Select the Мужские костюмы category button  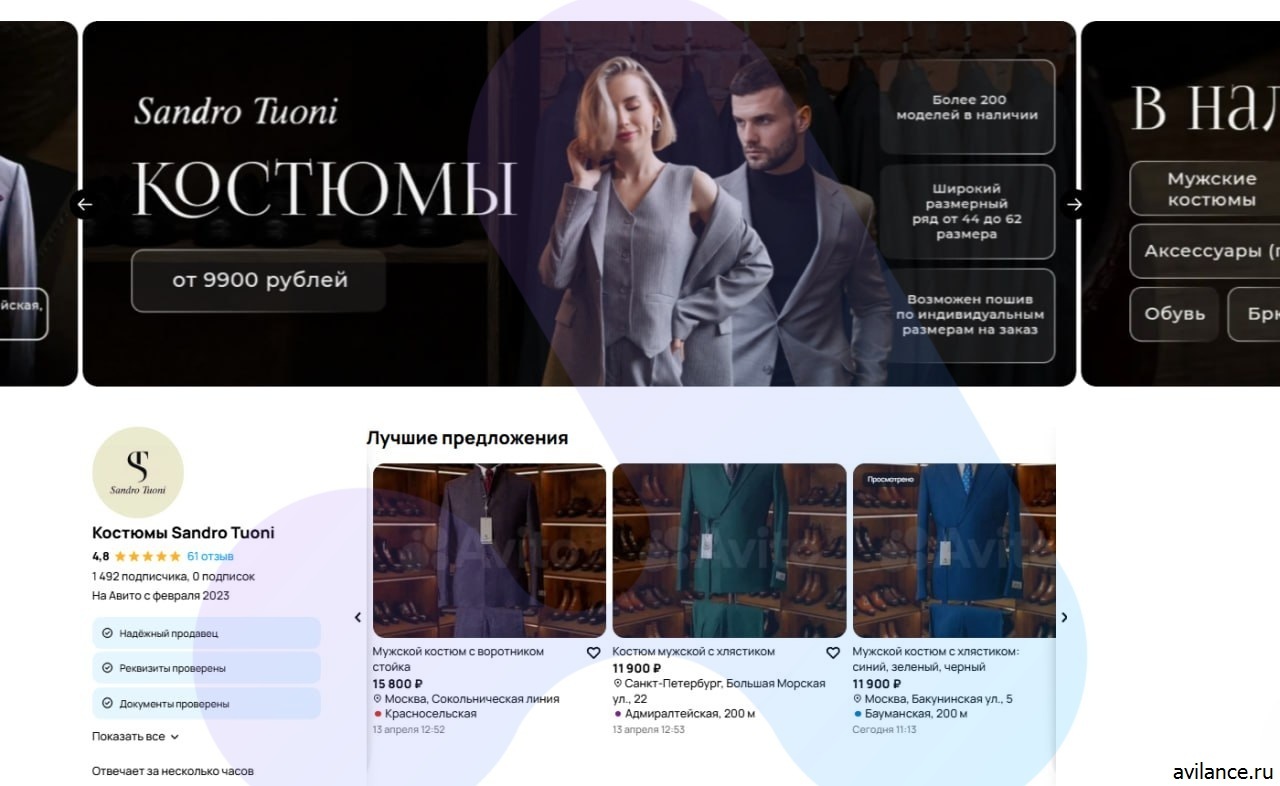click(1211, 189)
